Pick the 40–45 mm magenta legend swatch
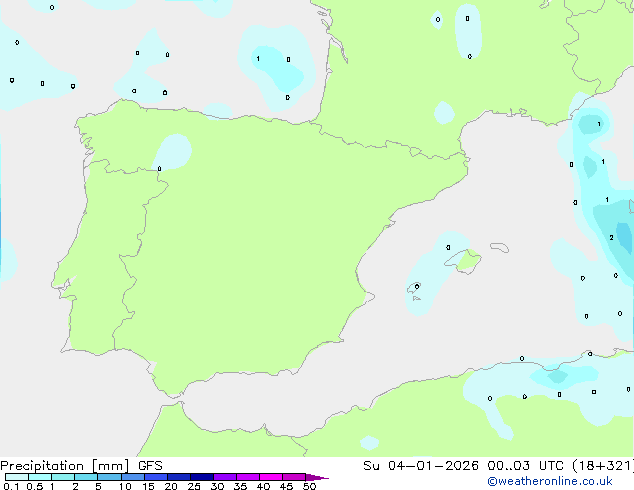634x490 pixels. click(x=271, y=477)
